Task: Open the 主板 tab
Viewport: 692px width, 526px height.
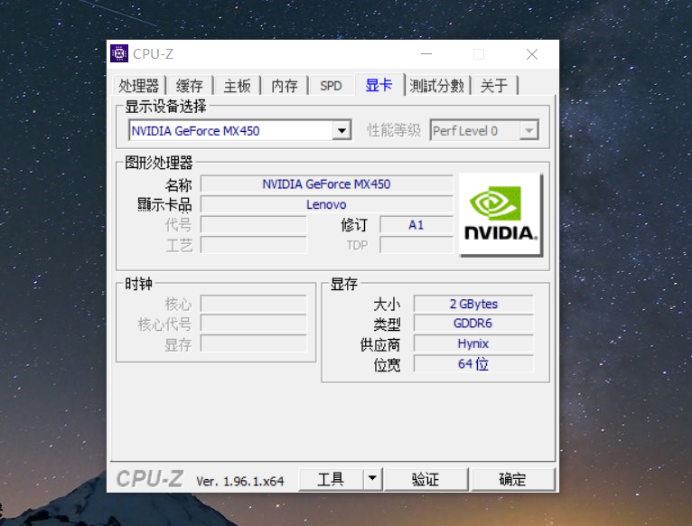Action: (x=237, y=86)
